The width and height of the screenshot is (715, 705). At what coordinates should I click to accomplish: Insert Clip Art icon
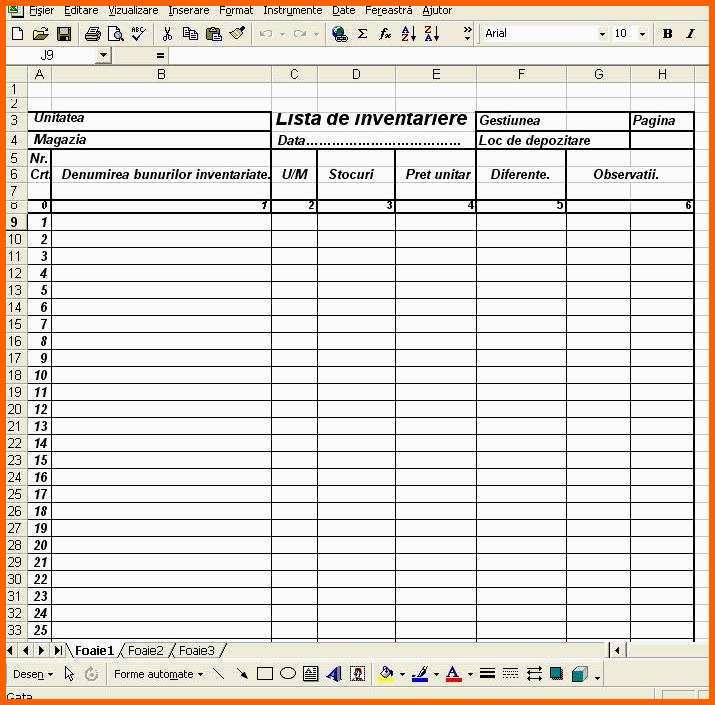(x=358, y=674)
